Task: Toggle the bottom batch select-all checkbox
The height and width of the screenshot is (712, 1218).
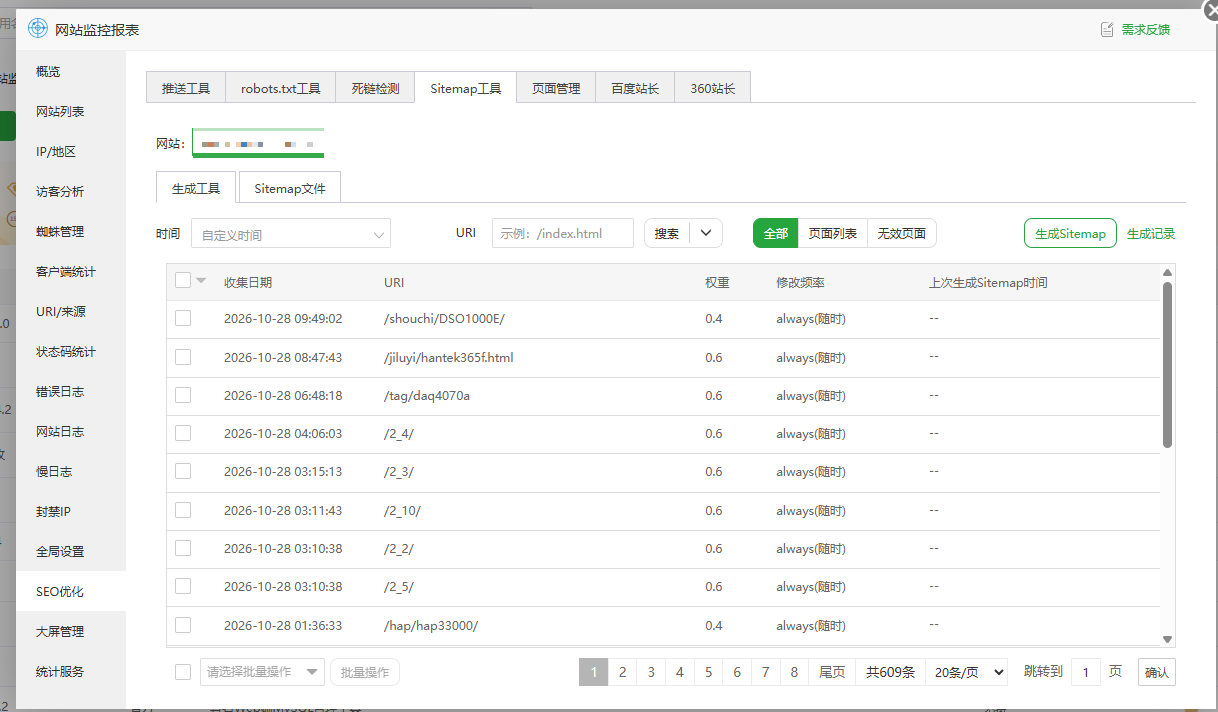Action: 183,672
